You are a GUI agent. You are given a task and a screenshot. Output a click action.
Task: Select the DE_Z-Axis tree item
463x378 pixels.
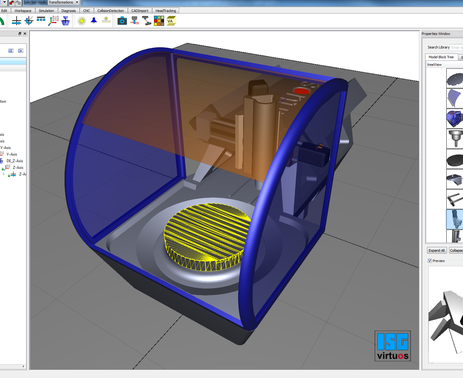[x=14, y=161]
